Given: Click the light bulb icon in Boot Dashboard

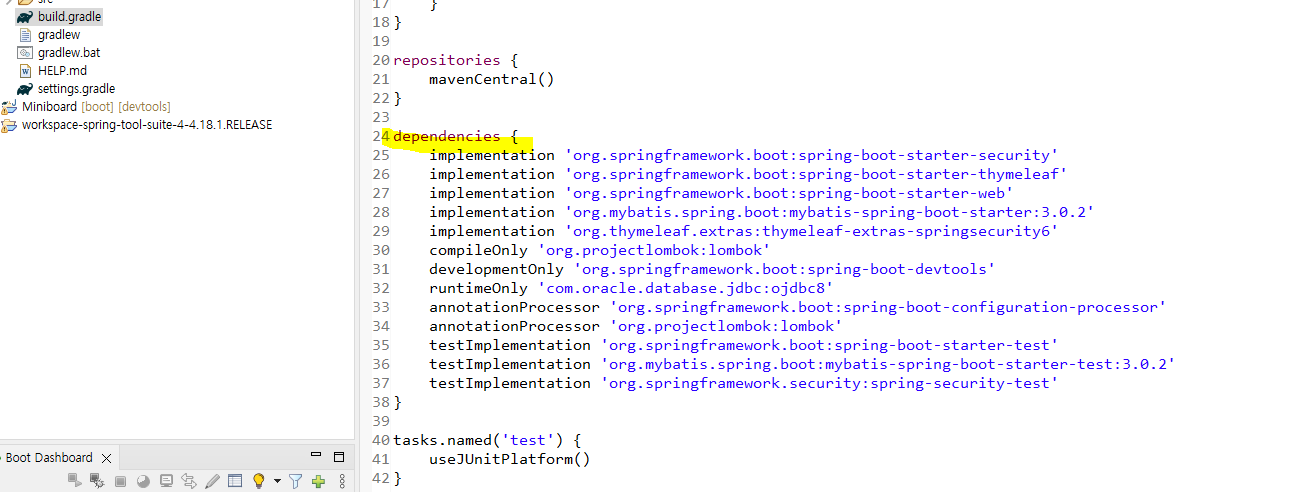Looking at the screenshot, I should click(x=258, y=481).
